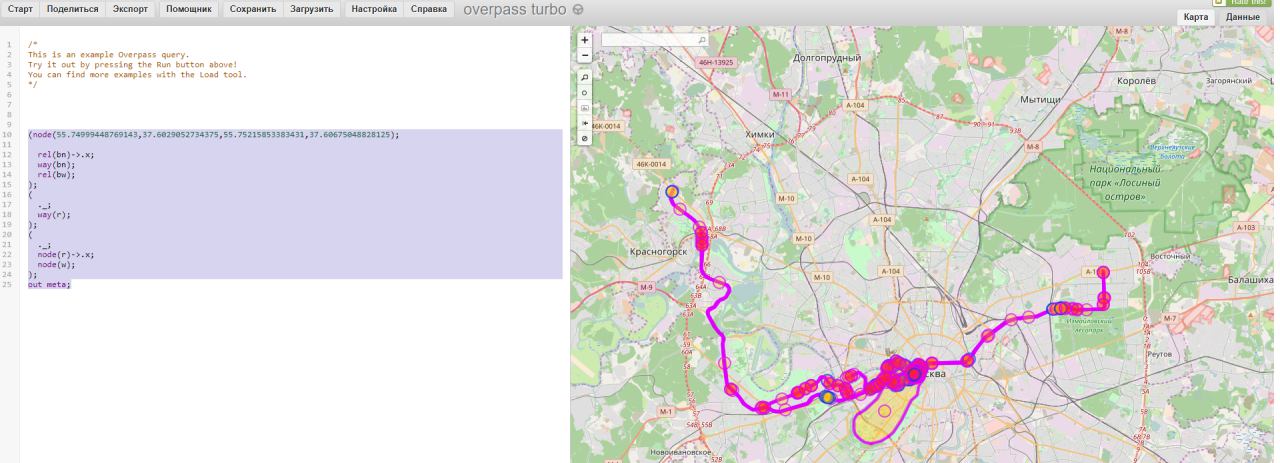Click the M-11 road shield

pos(781,94)
